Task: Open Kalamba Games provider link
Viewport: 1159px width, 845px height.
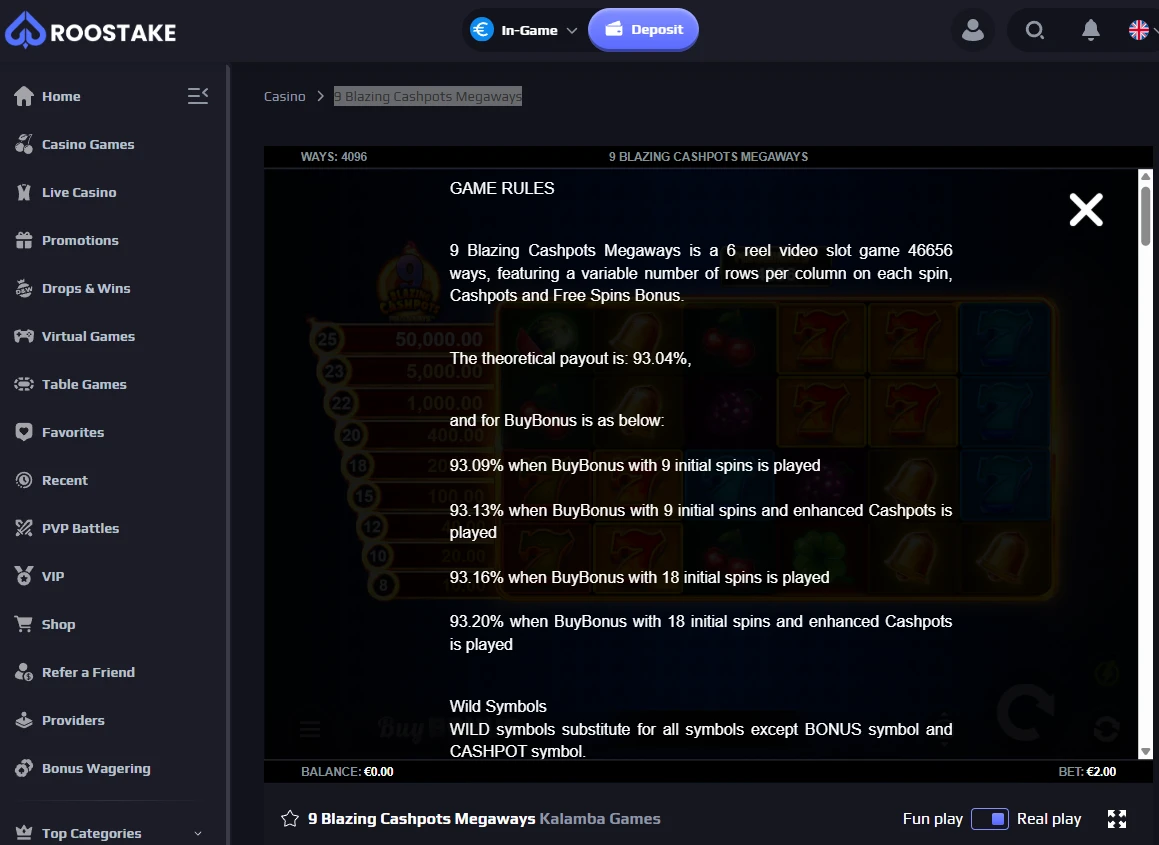Action: (600, 818)
